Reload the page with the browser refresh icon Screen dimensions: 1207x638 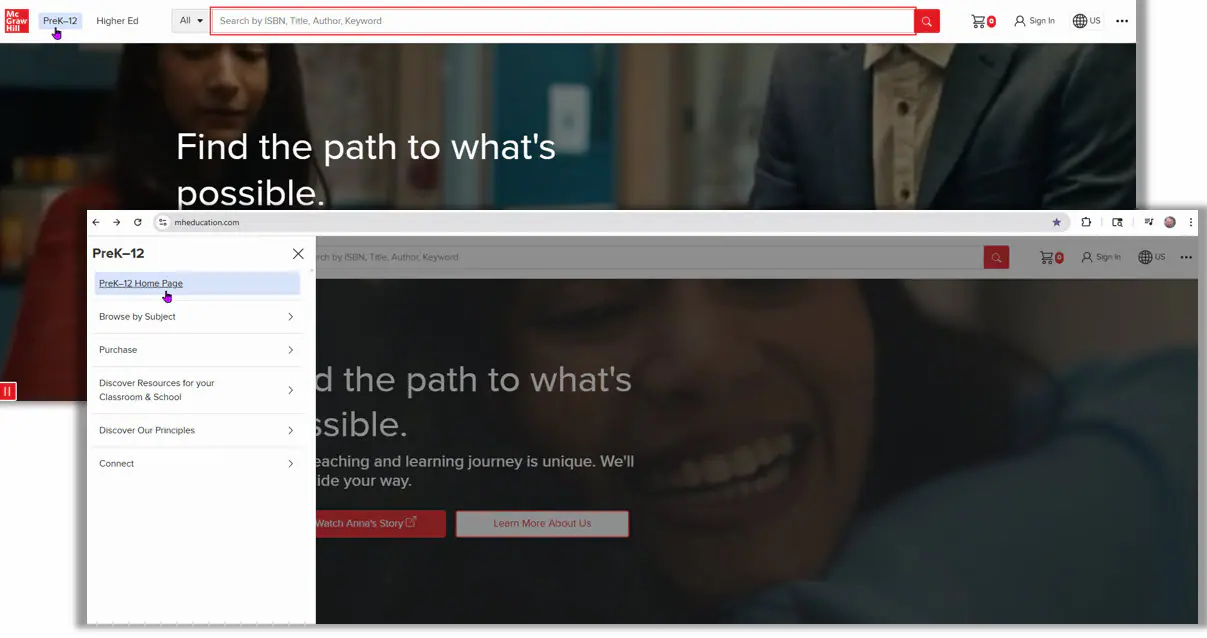click(137, 222)
